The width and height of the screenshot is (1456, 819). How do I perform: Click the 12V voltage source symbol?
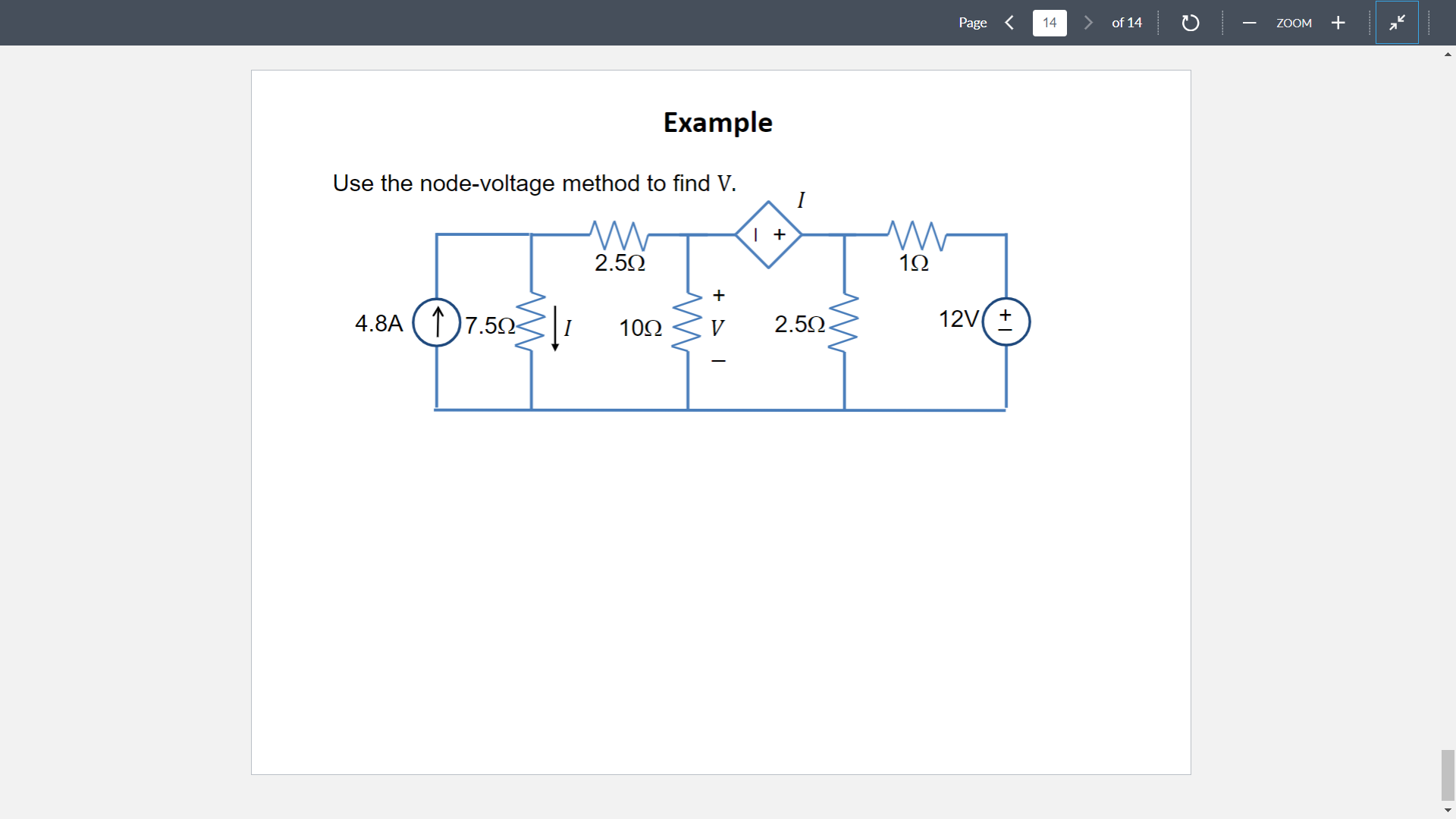coord(1006,321)
